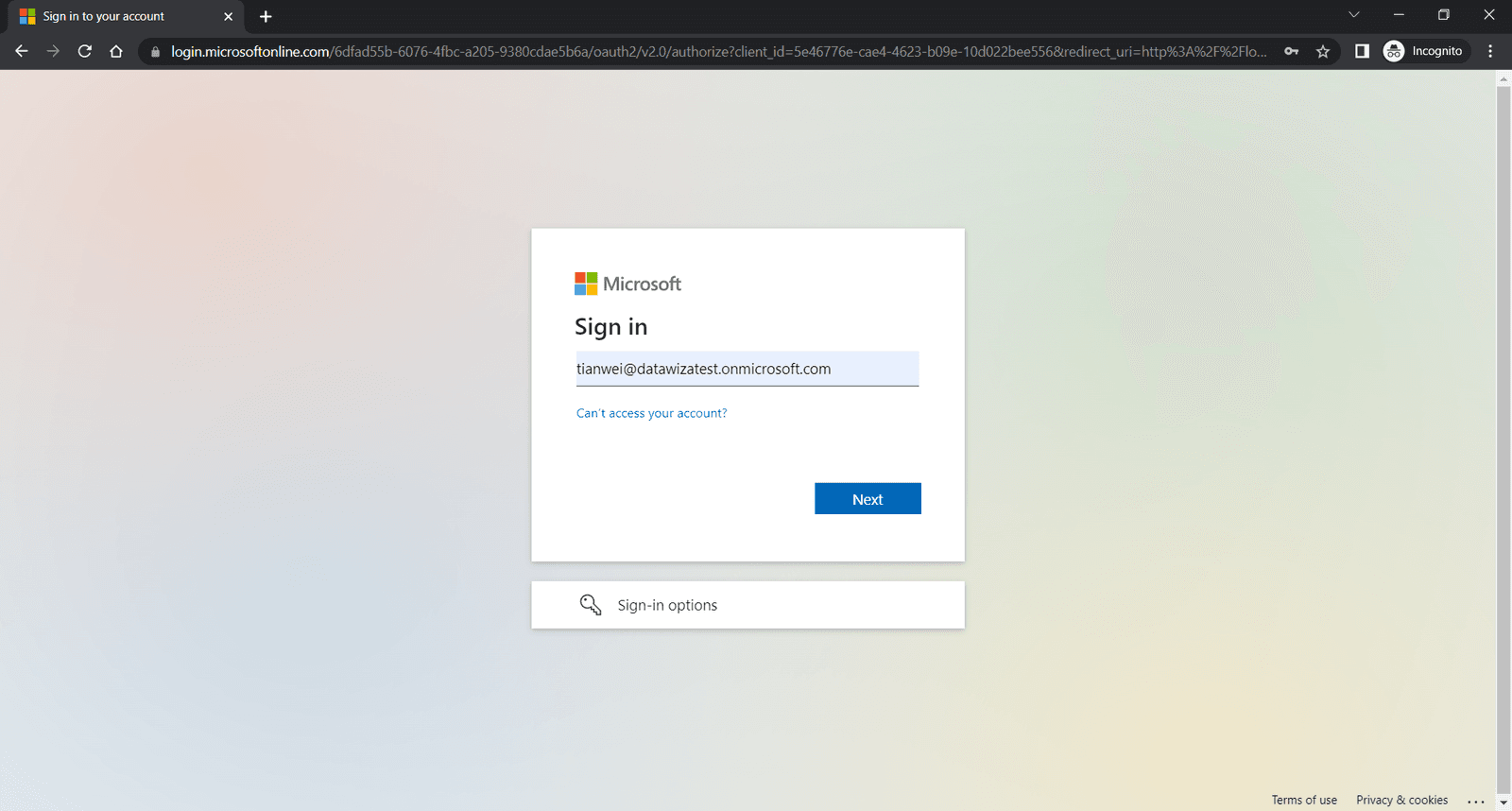The height and width of the screenshot is (811, 1512).
Task: Click the browser Forward arrow
Action: coord(53,51)
